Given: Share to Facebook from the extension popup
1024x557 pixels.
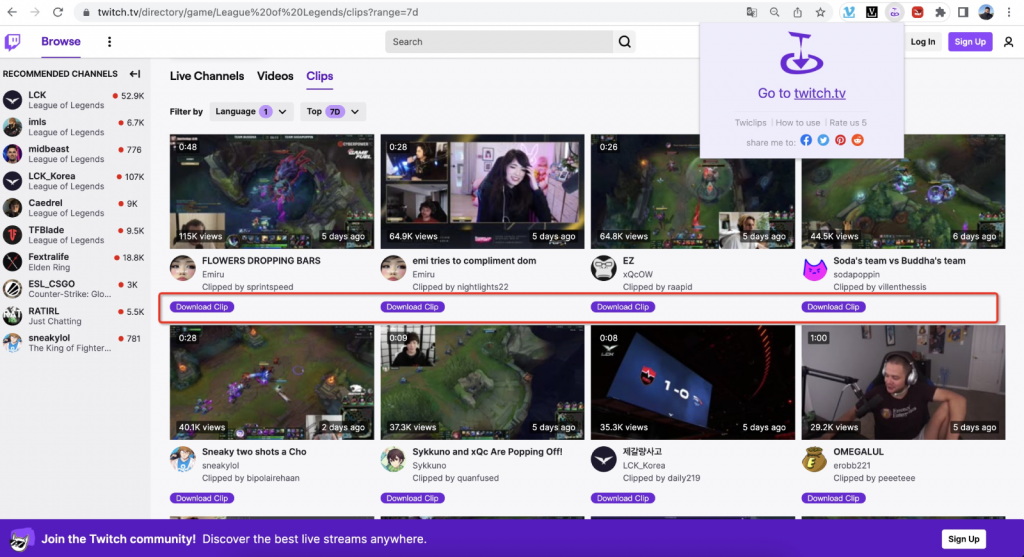Looking at the screenshot, I should click(806, 140).
